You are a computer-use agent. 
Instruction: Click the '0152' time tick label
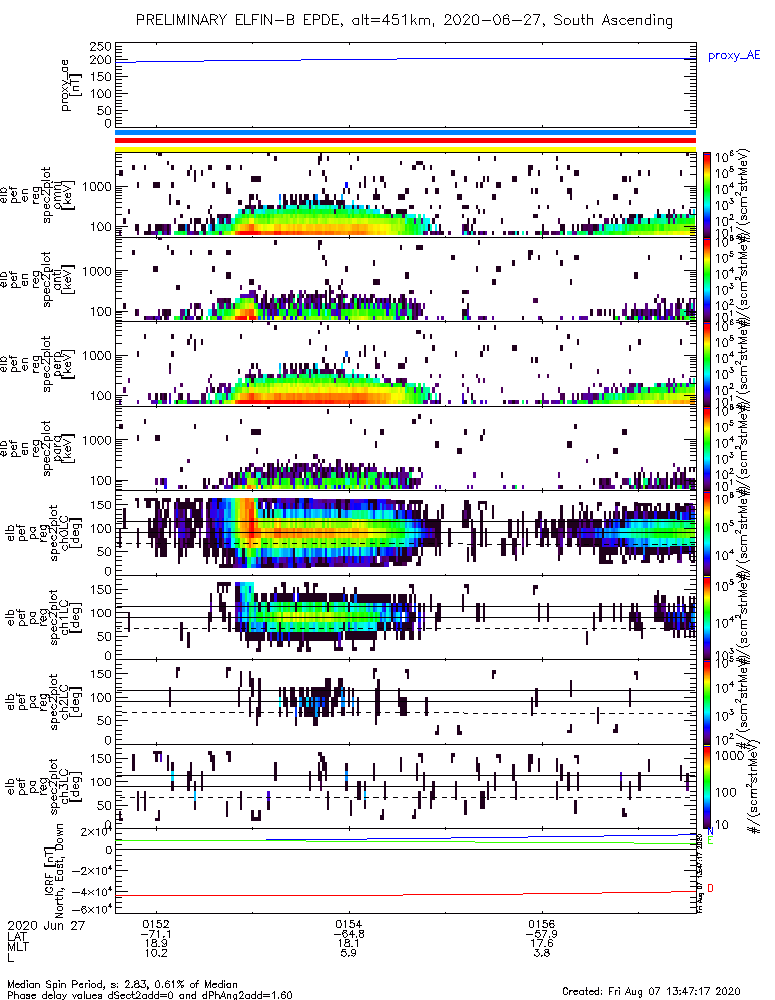pyautogui.click(x=156, y=924)
